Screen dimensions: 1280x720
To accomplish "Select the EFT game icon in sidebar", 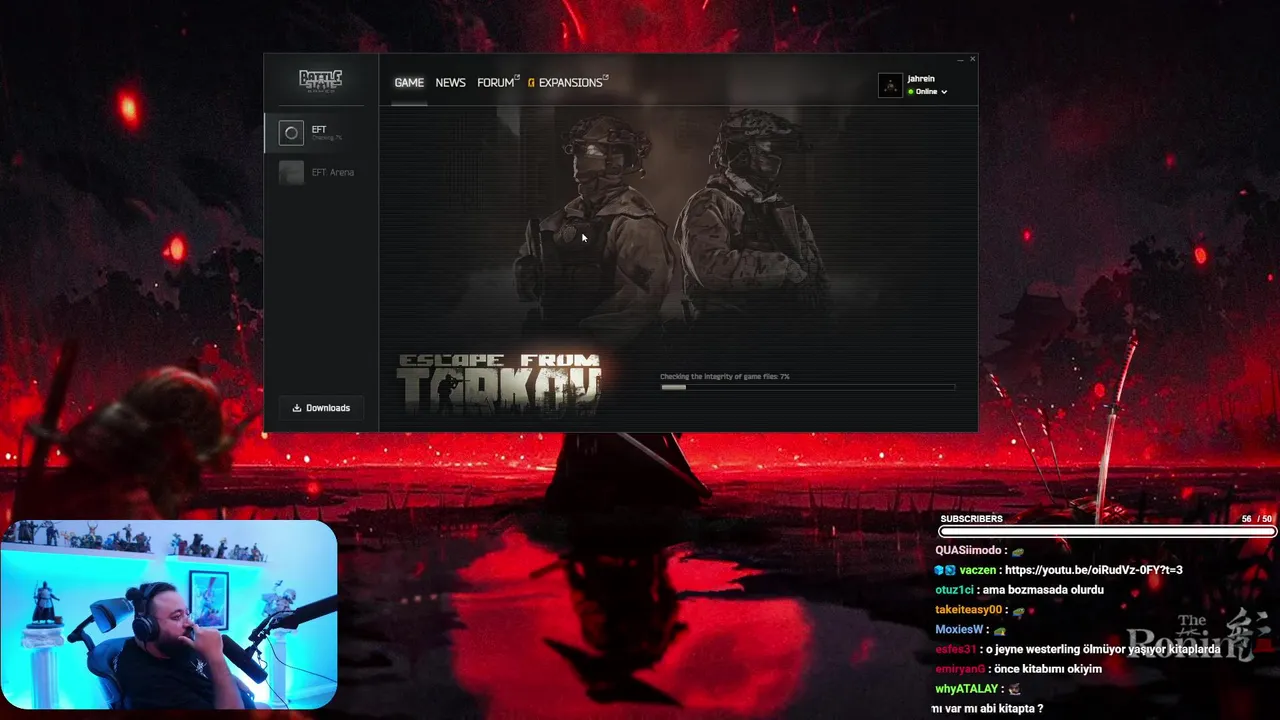I will 291,132.
